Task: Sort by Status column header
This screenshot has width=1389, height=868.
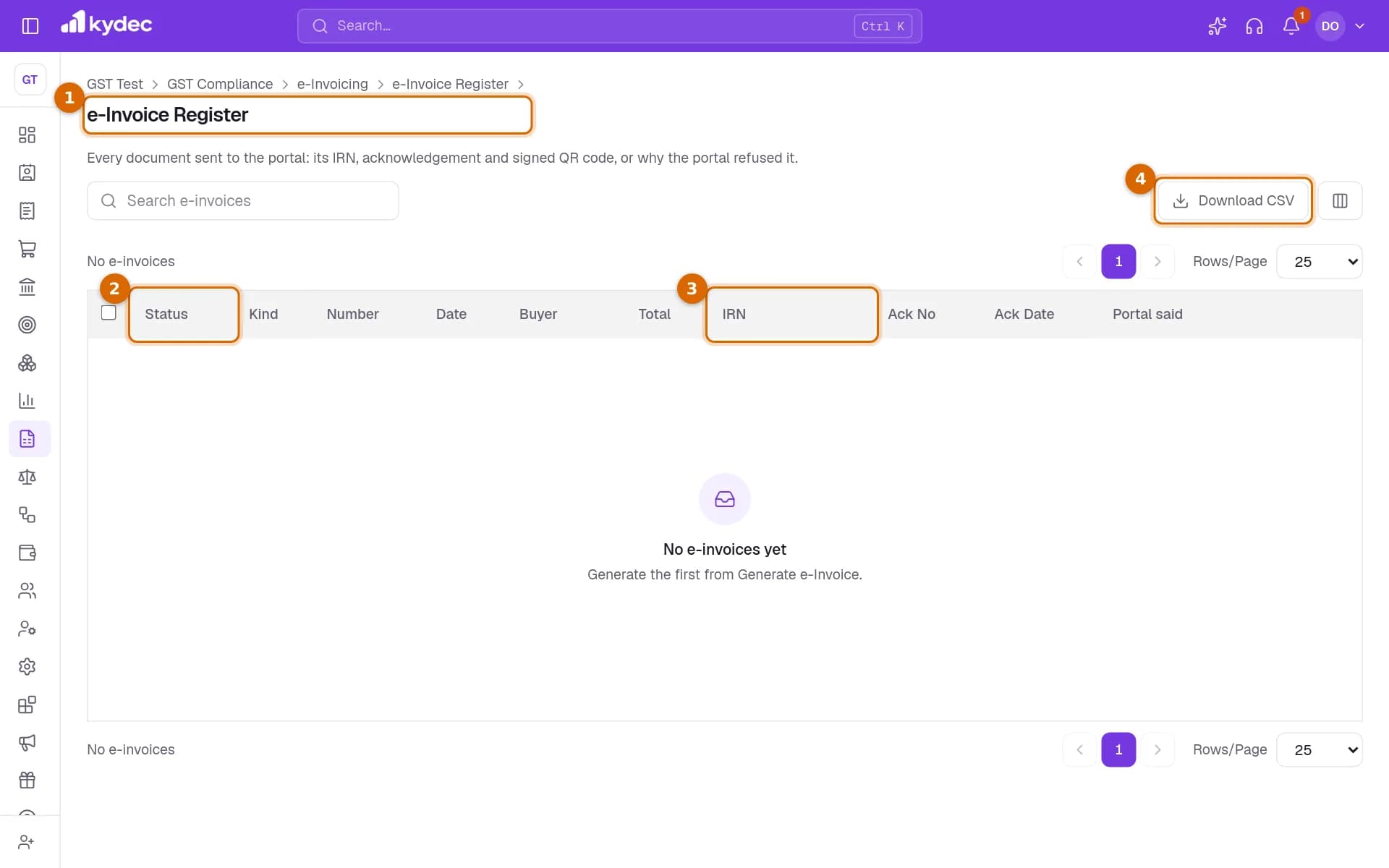Action: click(166, 314)
